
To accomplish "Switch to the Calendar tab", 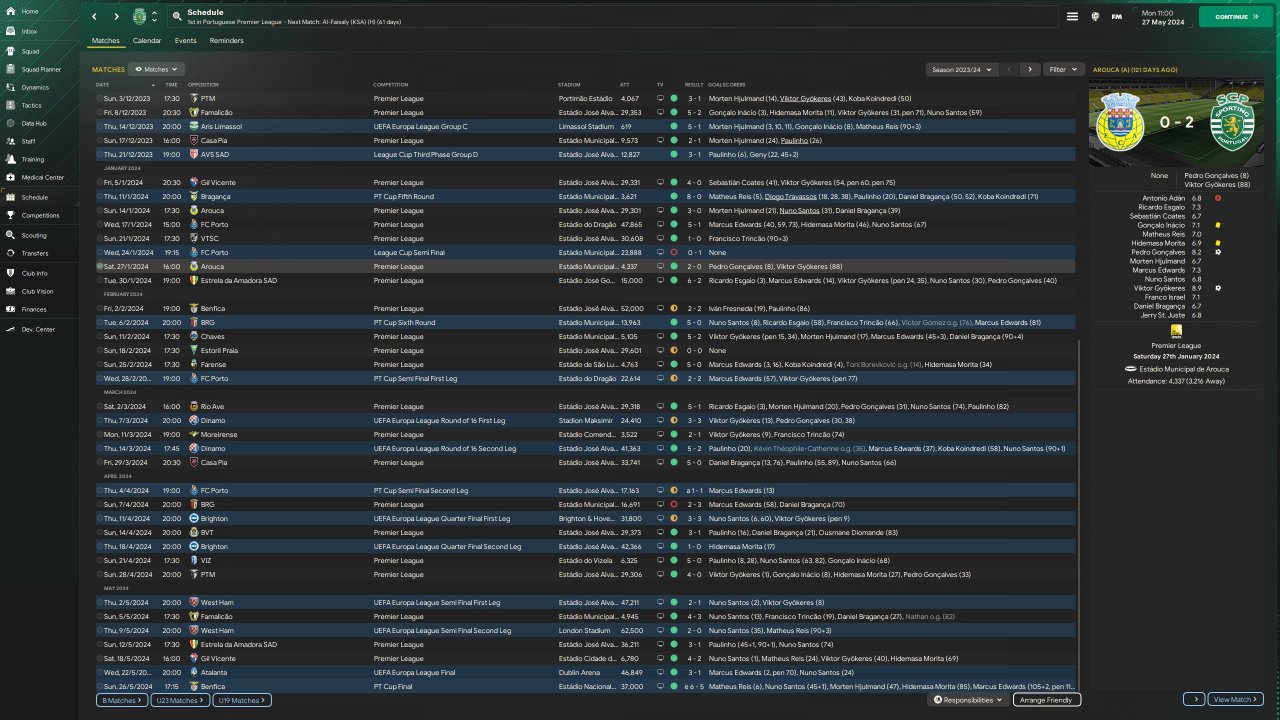I will [x=147, y=41].
